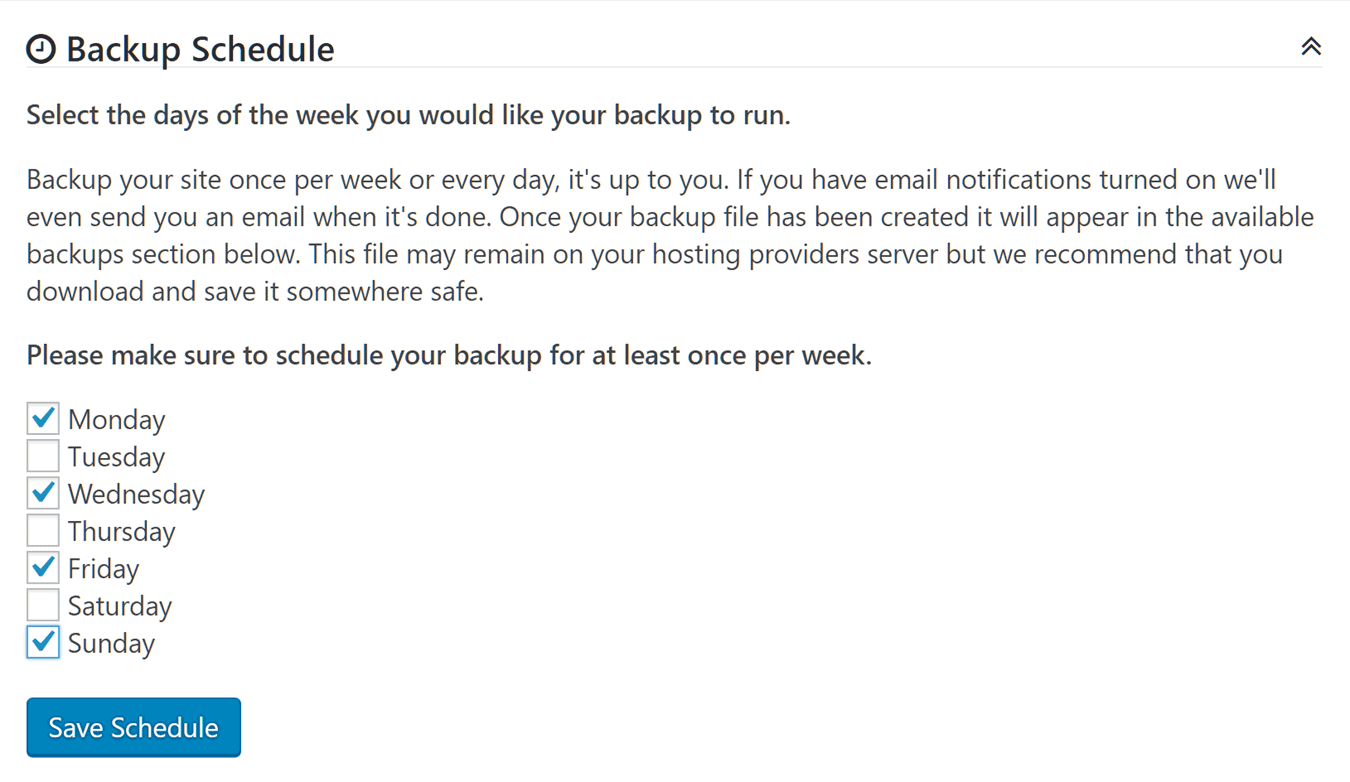Click the "Saturday" label text

[120, 606]
